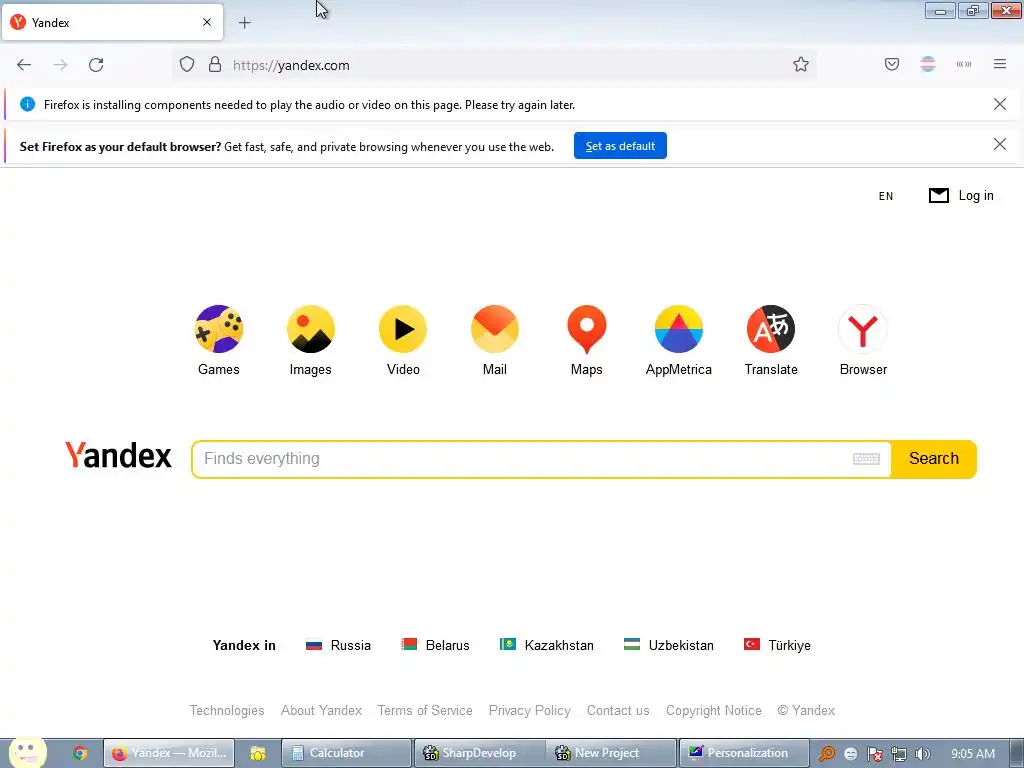The width and height of the screenshot is (1024, 768).
Task: Open Yandex Translate service icon
Action: click(771, 329)
